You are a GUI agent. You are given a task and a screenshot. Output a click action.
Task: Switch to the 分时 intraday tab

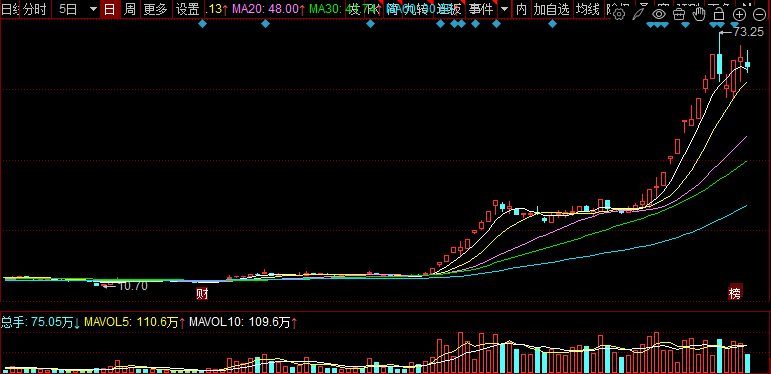pos(35,9)
